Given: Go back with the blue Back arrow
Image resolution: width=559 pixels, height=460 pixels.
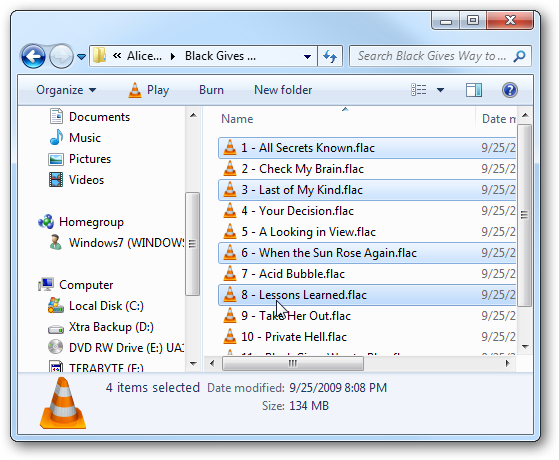Looking at the screenshot, I should click(x=33, y=56).
